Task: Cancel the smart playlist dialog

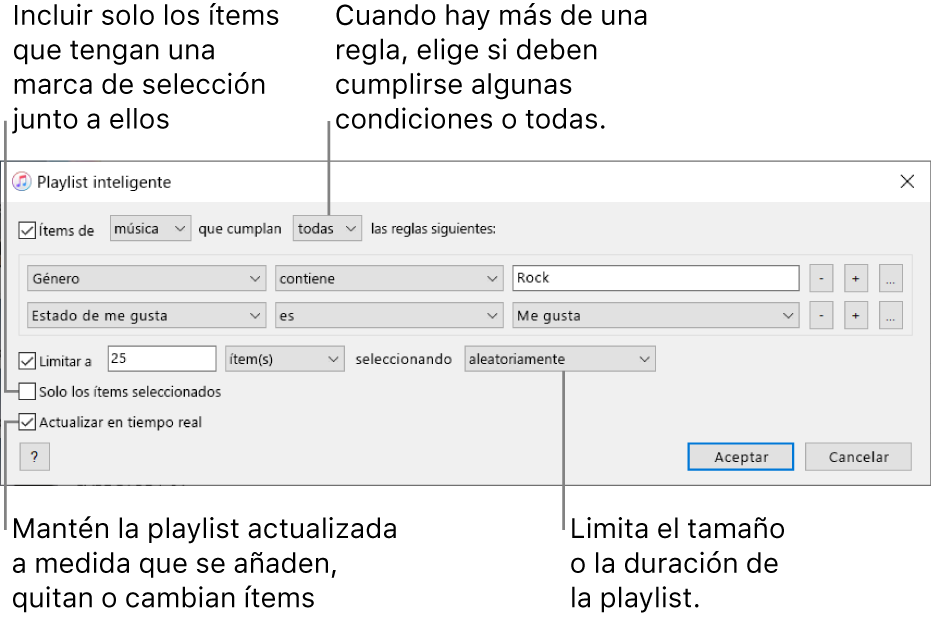Action: point(857,456)
